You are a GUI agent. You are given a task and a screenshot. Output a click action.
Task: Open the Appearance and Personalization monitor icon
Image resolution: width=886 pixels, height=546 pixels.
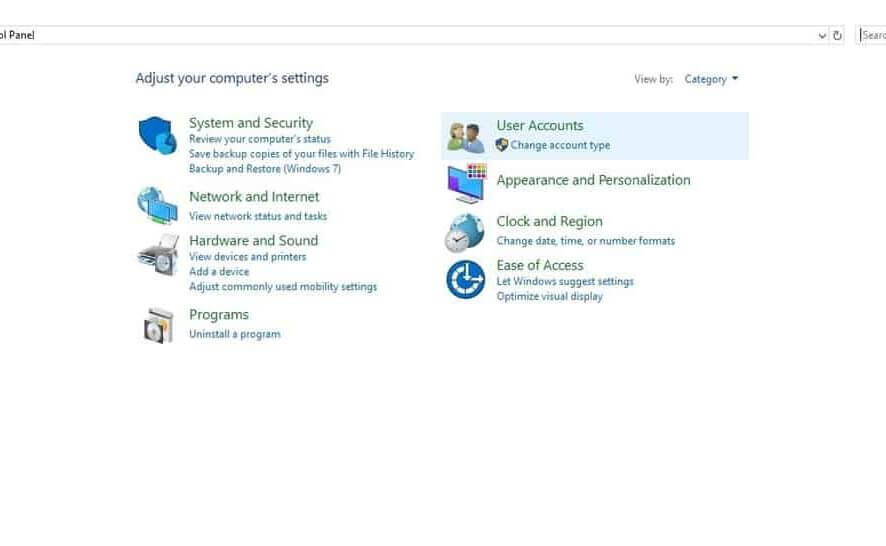point(467,183)
